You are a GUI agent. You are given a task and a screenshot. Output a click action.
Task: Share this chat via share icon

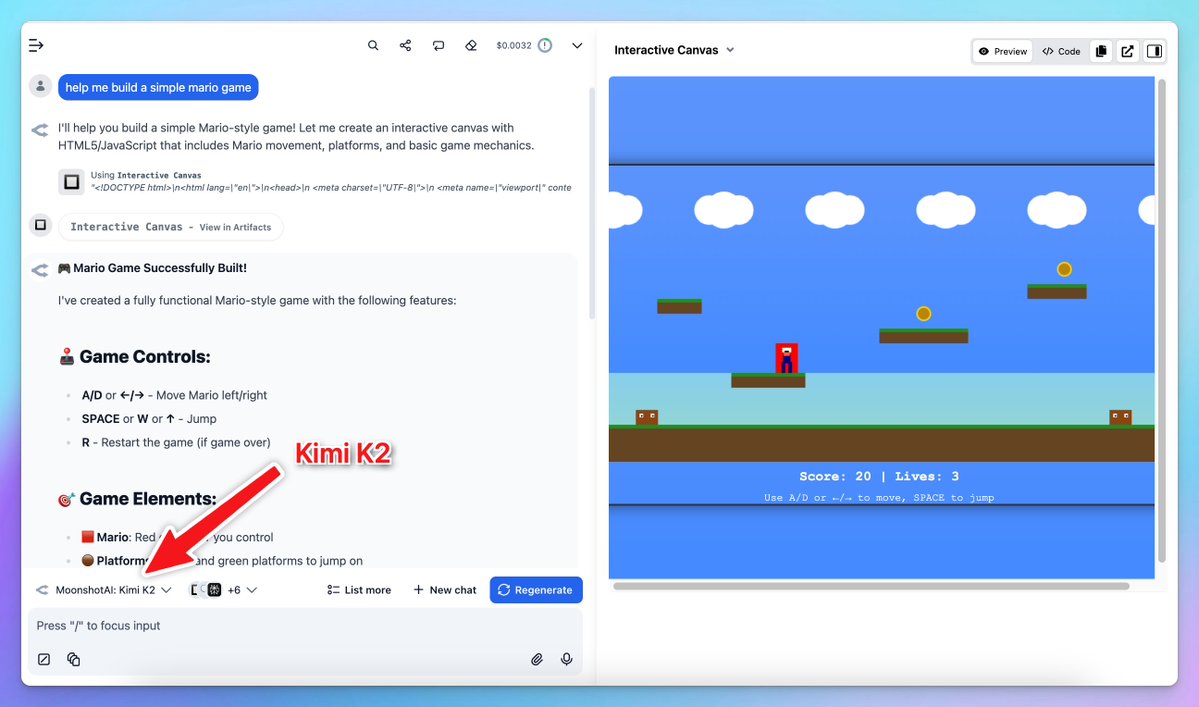tap(405, 46)
